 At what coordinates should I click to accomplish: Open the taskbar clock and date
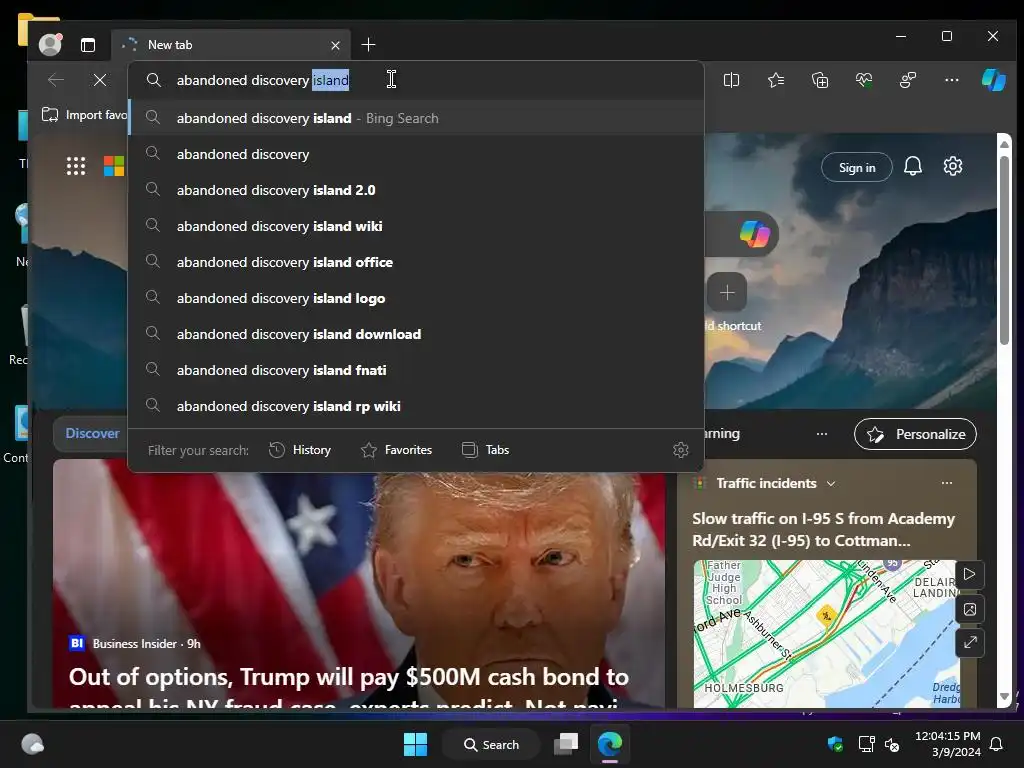tap(947, 744)
